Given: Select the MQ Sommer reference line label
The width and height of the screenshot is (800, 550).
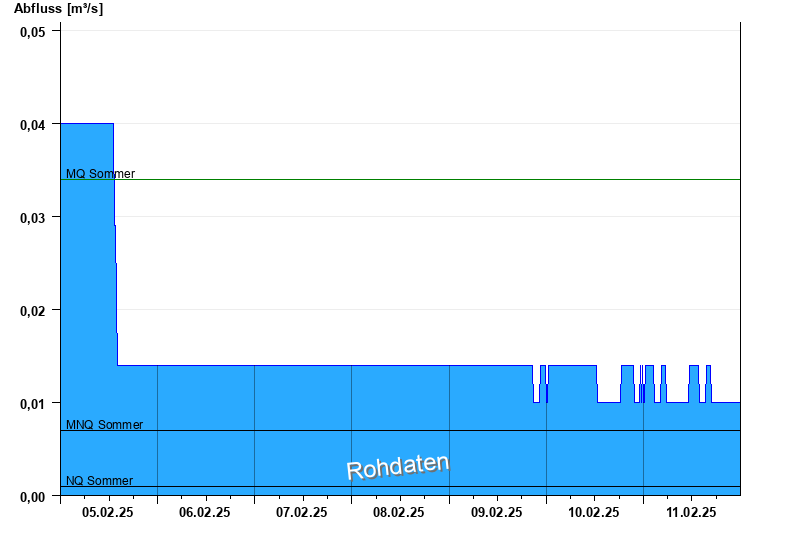Looking at the screenshot, I should pos(100,174).
